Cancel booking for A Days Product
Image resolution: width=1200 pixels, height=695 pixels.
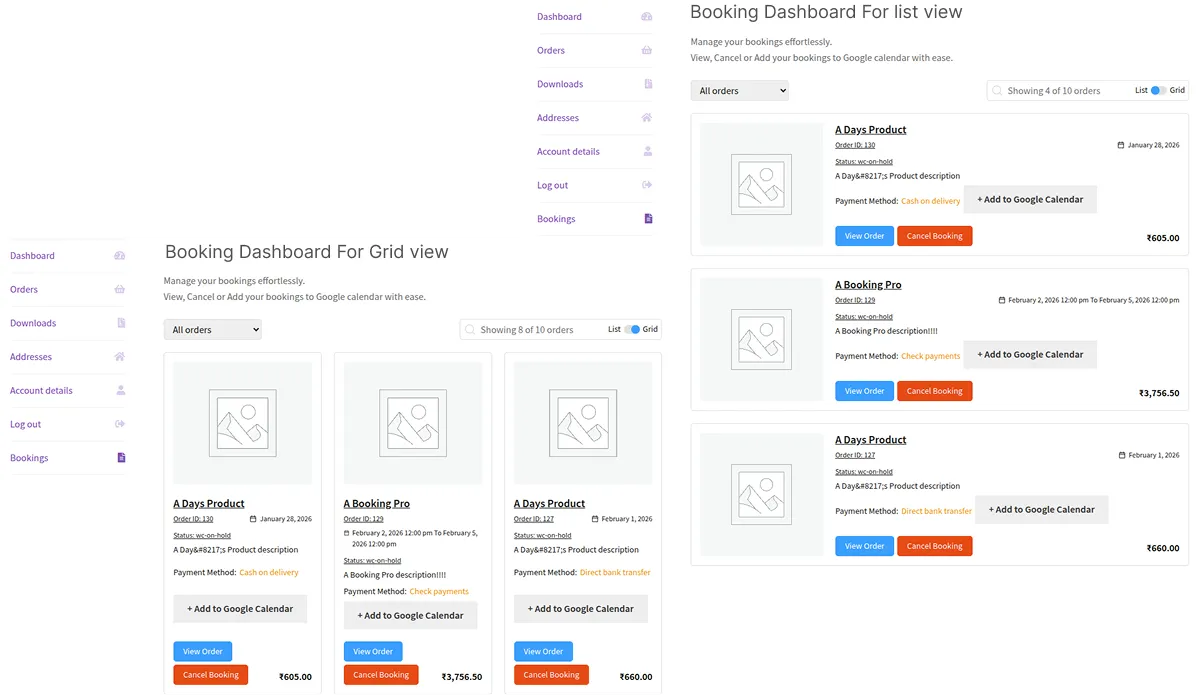tap(934, 235)
